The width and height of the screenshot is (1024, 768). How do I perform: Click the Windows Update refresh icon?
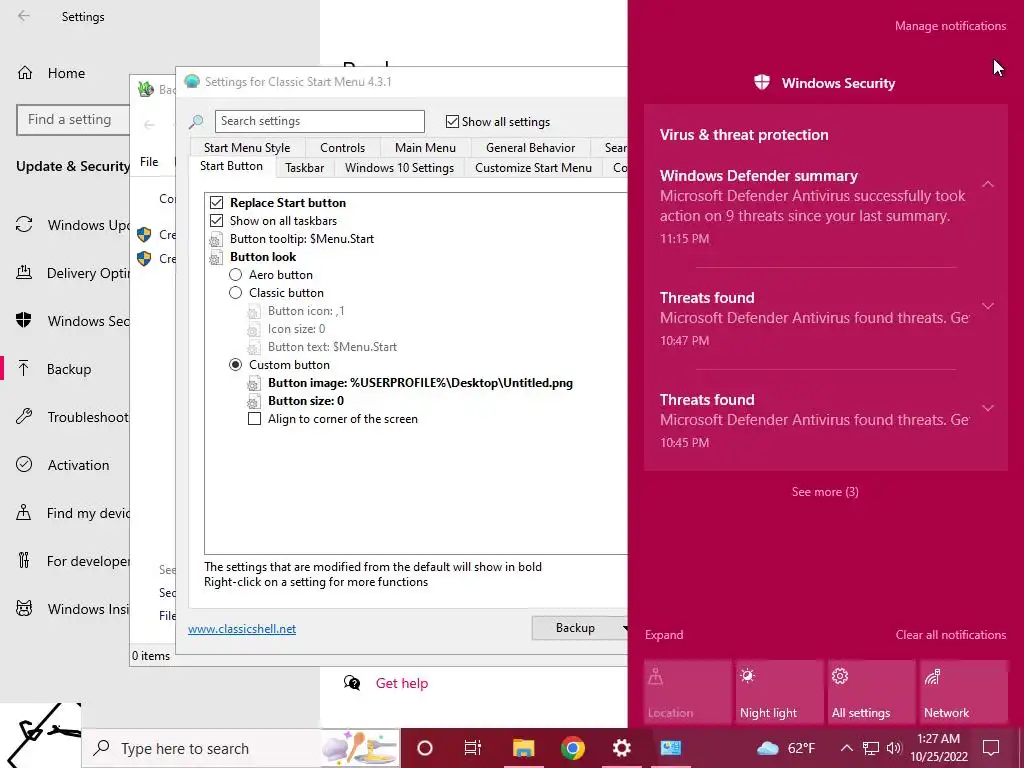pos(24,225)
